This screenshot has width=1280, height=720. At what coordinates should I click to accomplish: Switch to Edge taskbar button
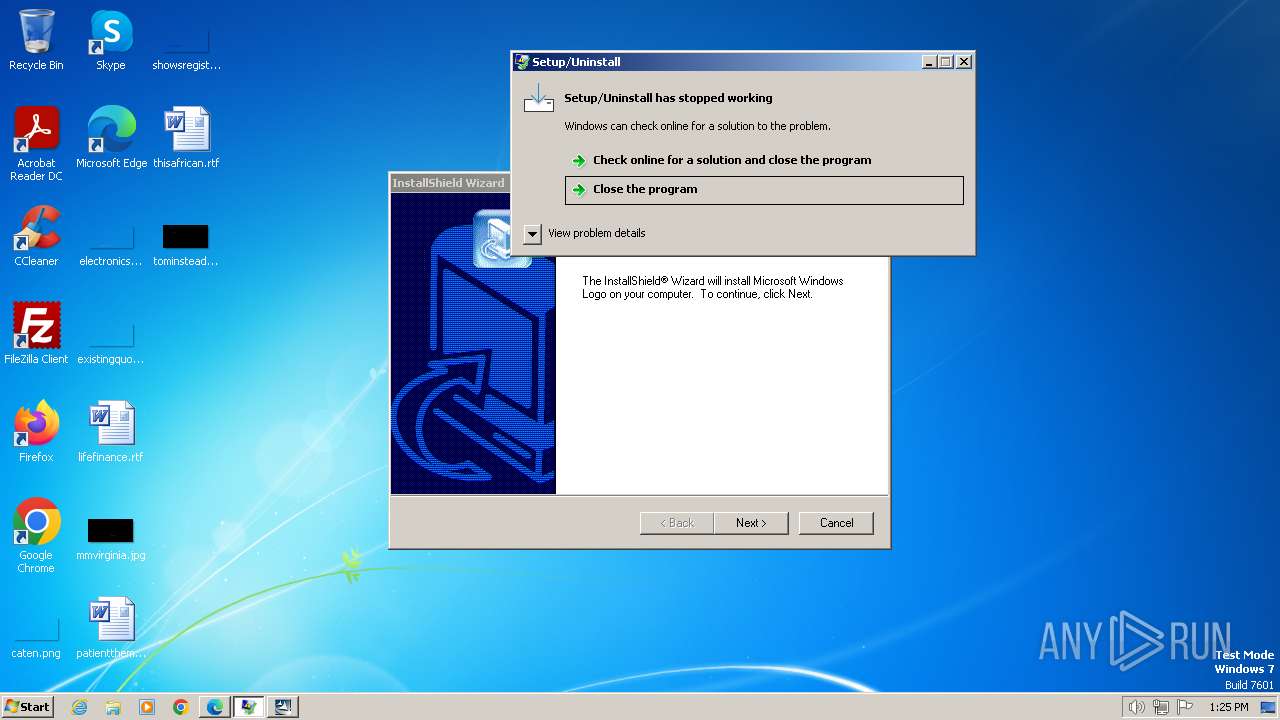pos(215,707)
